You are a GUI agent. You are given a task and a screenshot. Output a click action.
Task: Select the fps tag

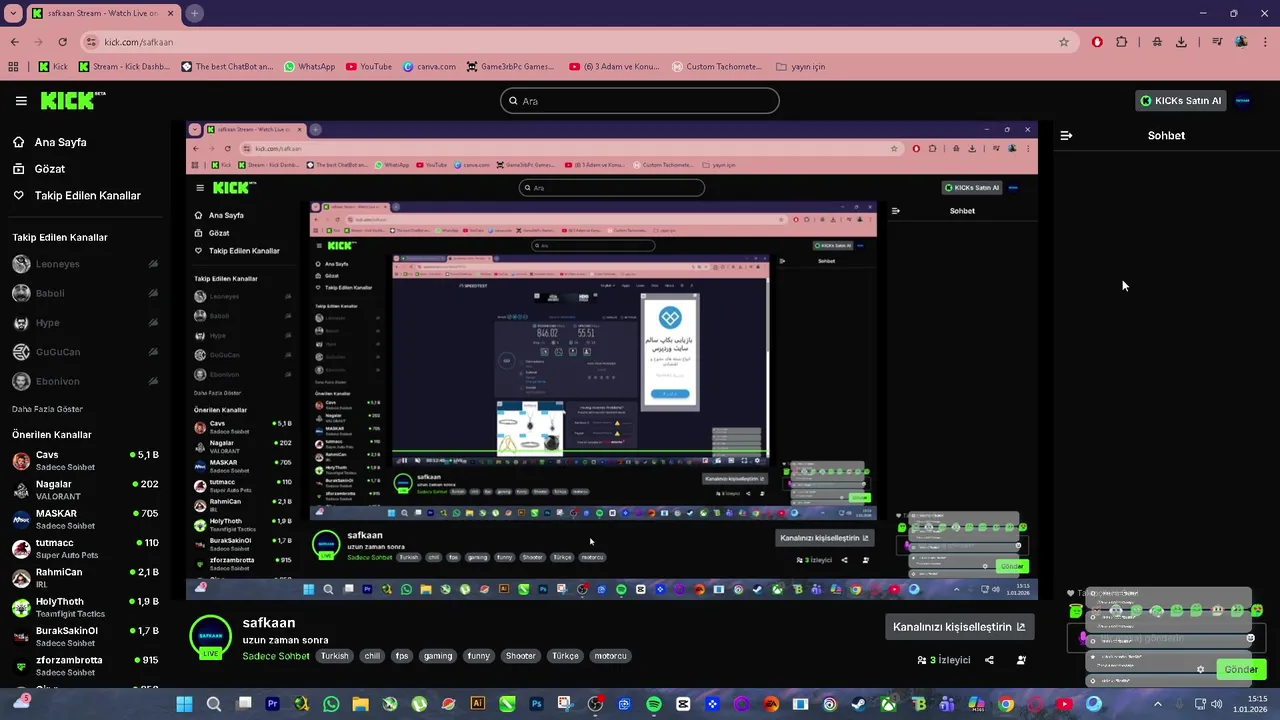402,656
